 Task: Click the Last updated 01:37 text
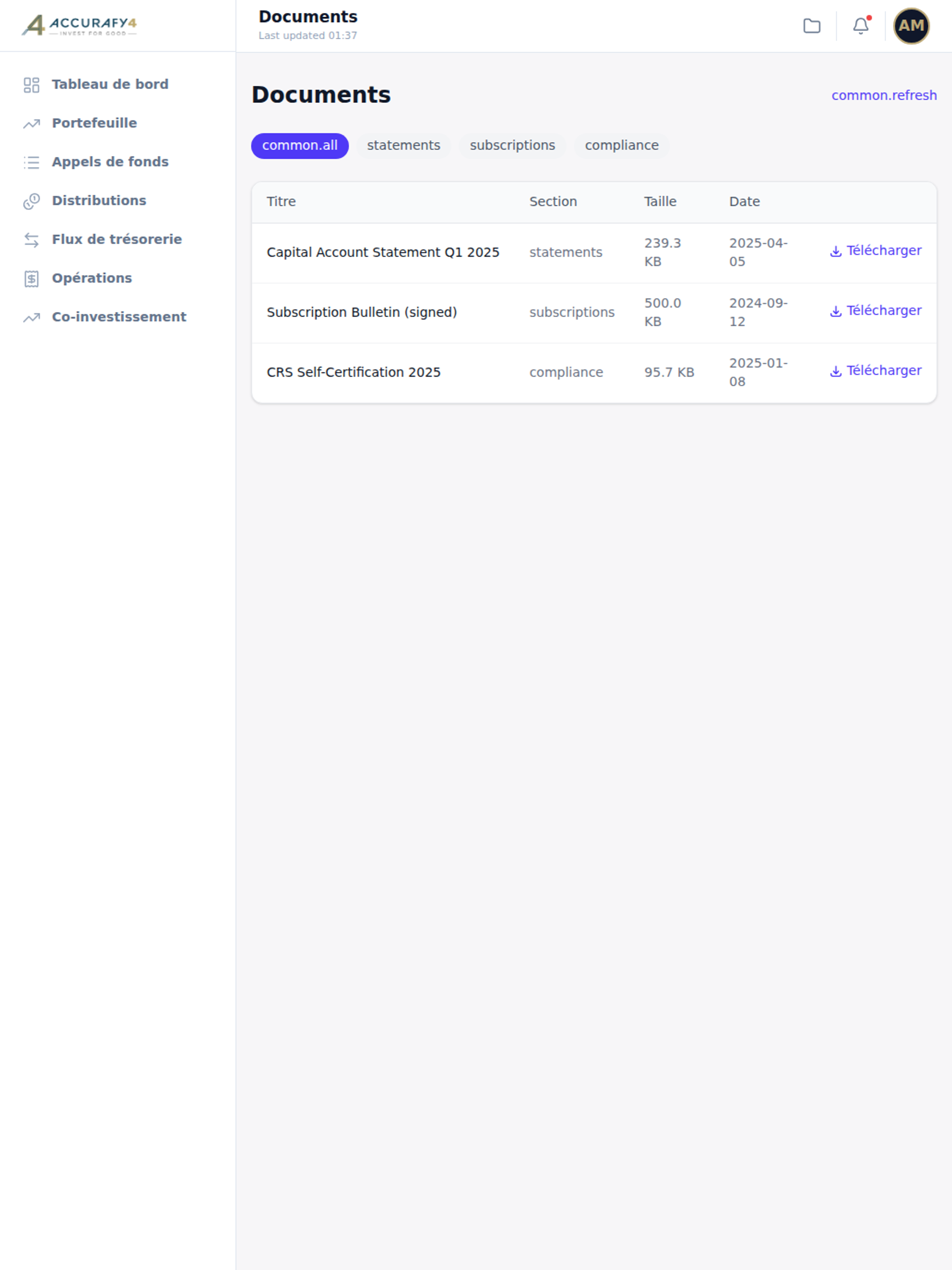[x=308, y=36]
